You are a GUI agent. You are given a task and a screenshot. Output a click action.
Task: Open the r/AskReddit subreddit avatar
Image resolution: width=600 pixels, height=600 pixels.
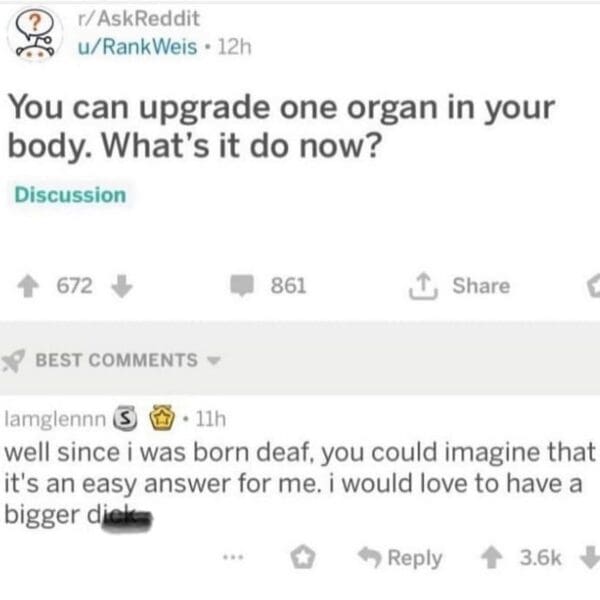(35, 35)
